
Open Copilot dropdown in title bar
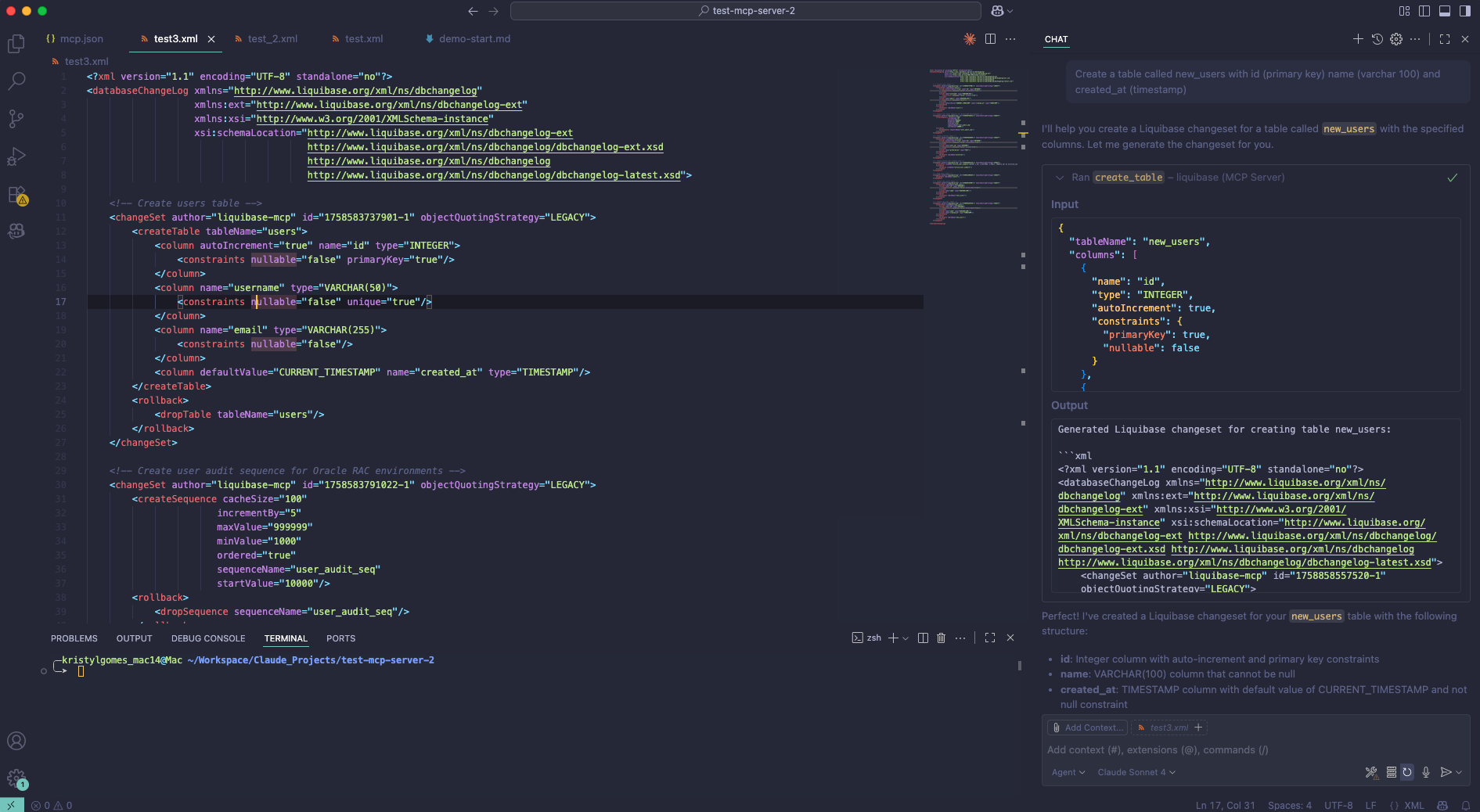click(1002, 11)
